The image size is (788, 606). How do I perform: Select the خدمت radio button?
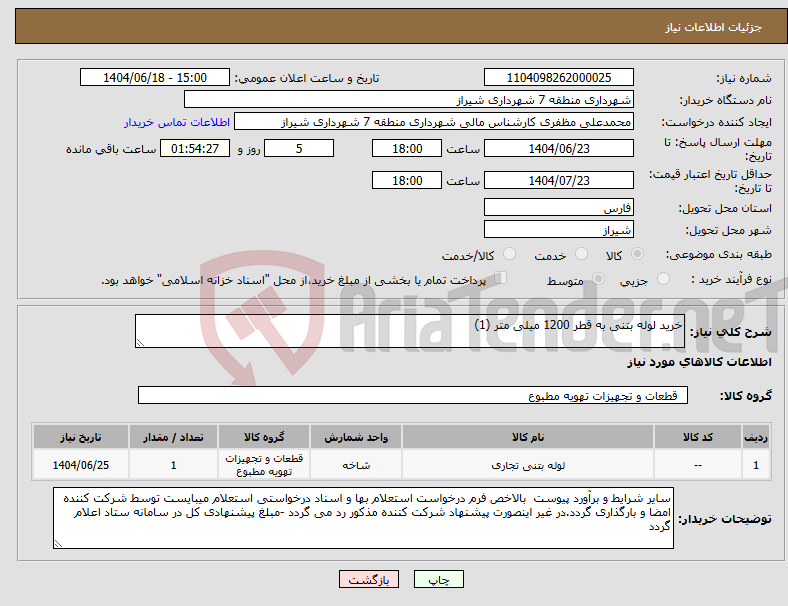581,254
